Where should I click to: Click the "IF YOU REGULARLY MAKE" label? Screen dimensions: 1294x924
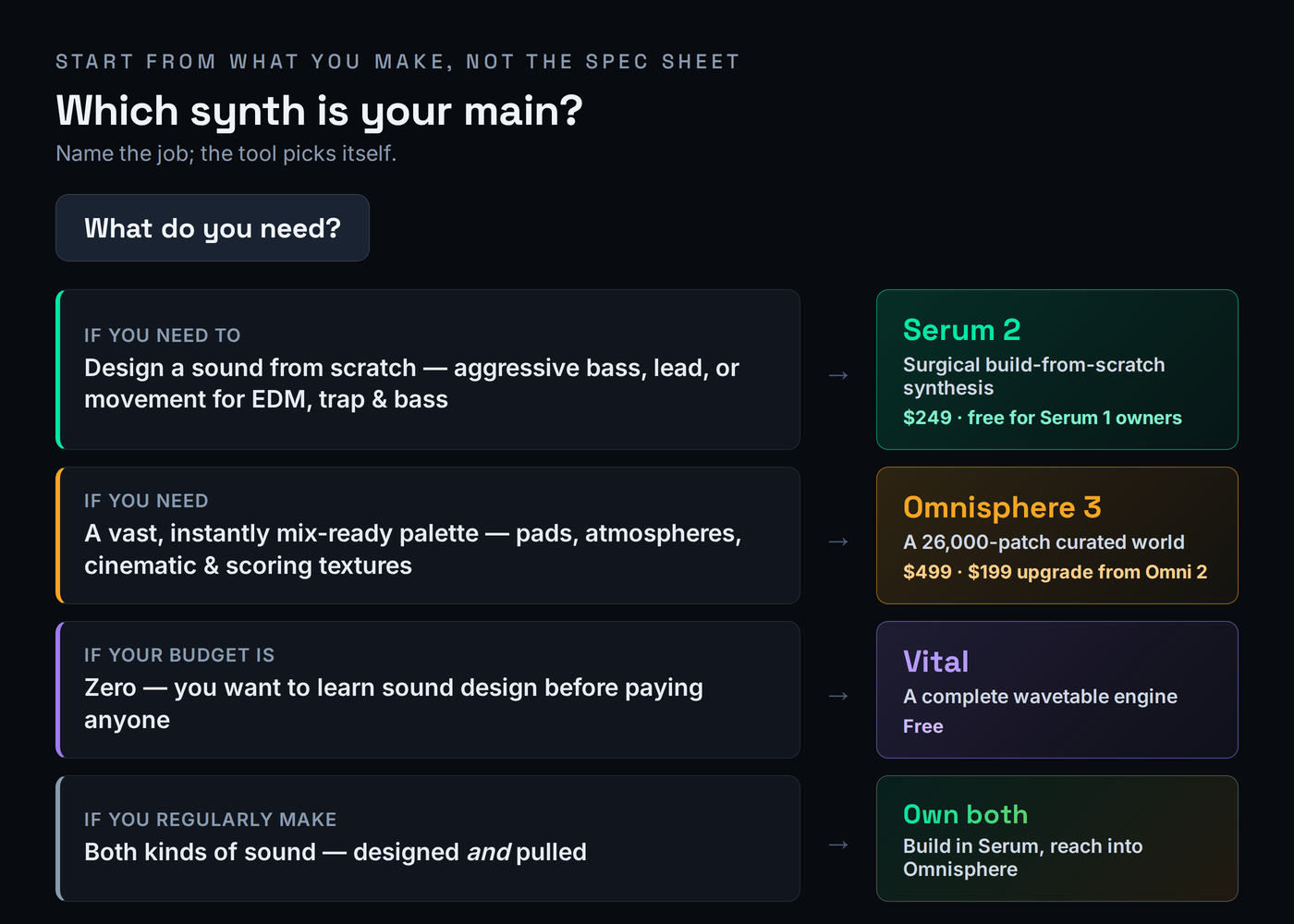210,820
